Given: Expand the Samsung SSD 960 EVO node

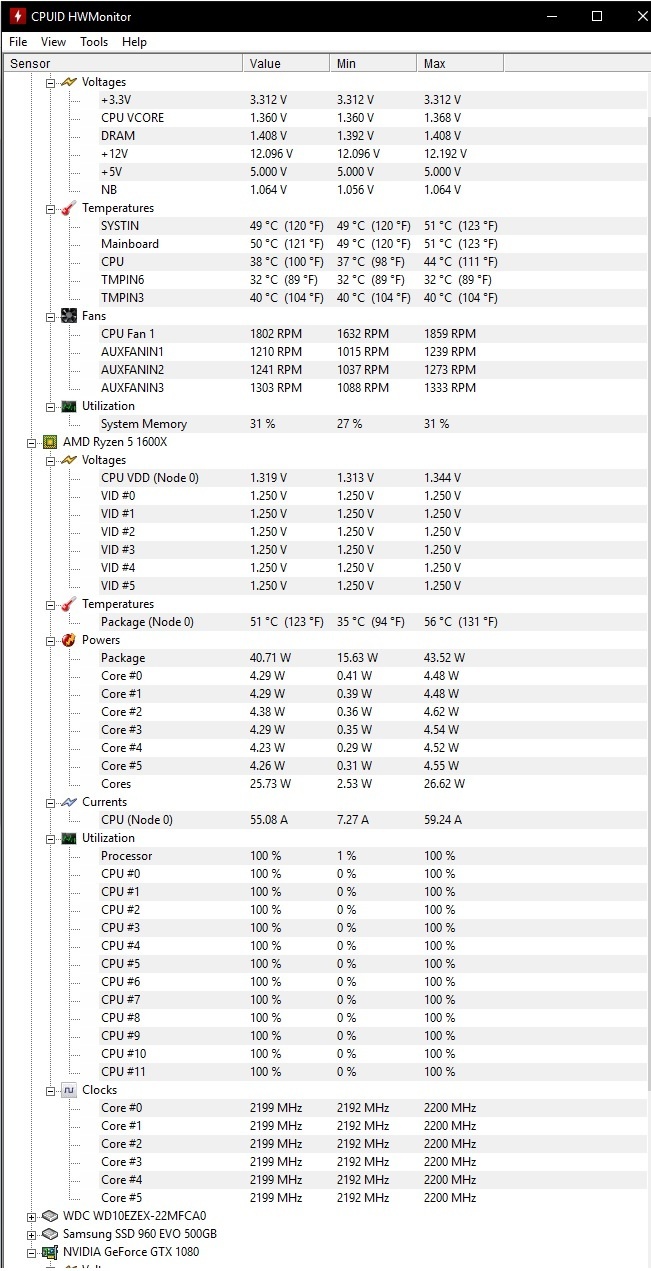Looking at the screenshot, I should [x=31, y=1234].
